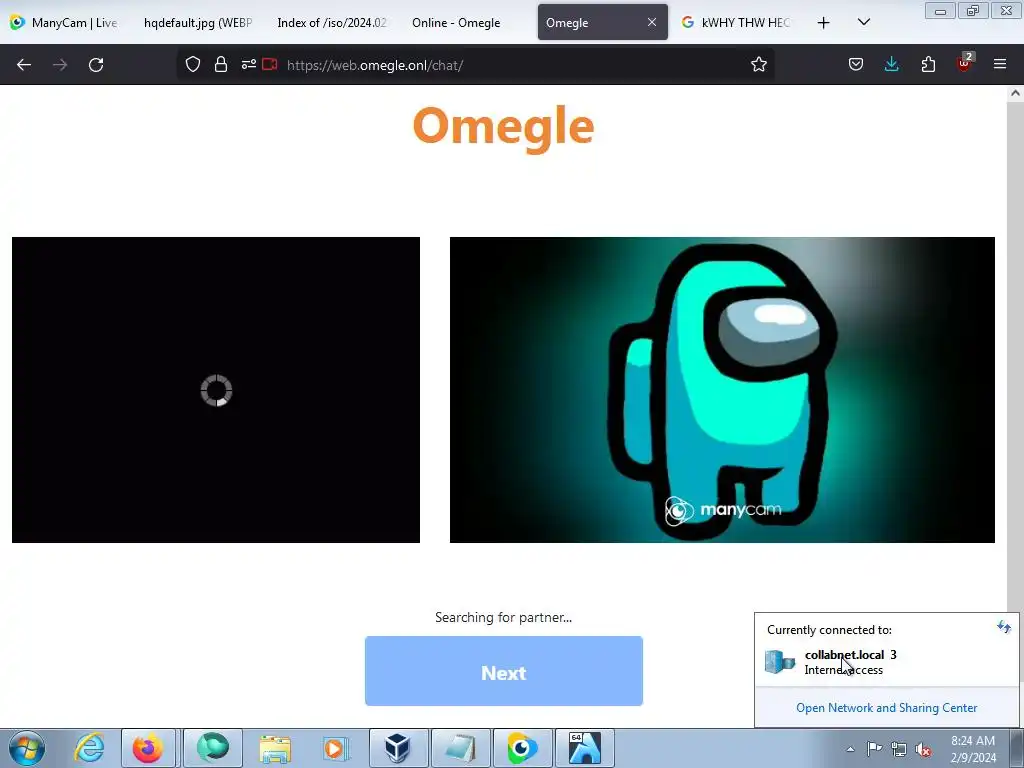Switch to the Index of /iso/2024.02 tab

click(x=332, y=23)
